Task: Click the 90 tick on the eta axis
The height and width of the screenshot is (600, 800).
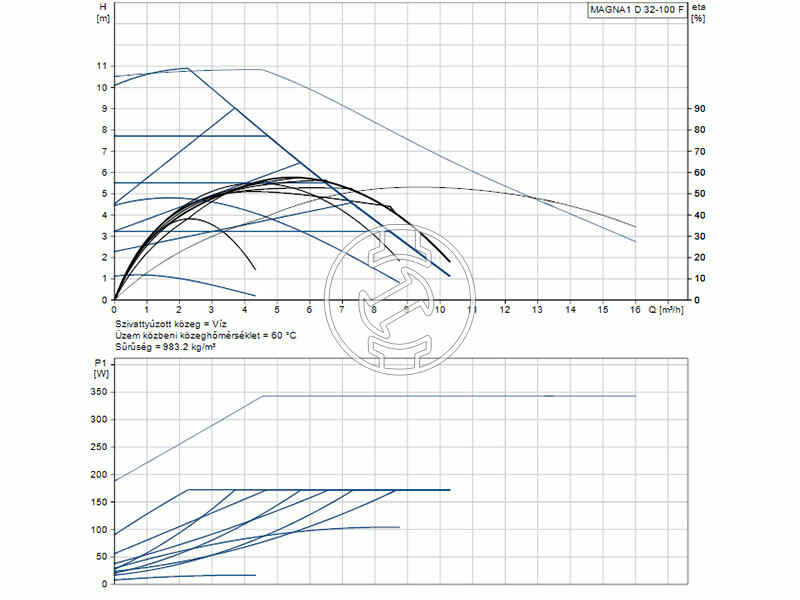Action: (x=700, y=109)
